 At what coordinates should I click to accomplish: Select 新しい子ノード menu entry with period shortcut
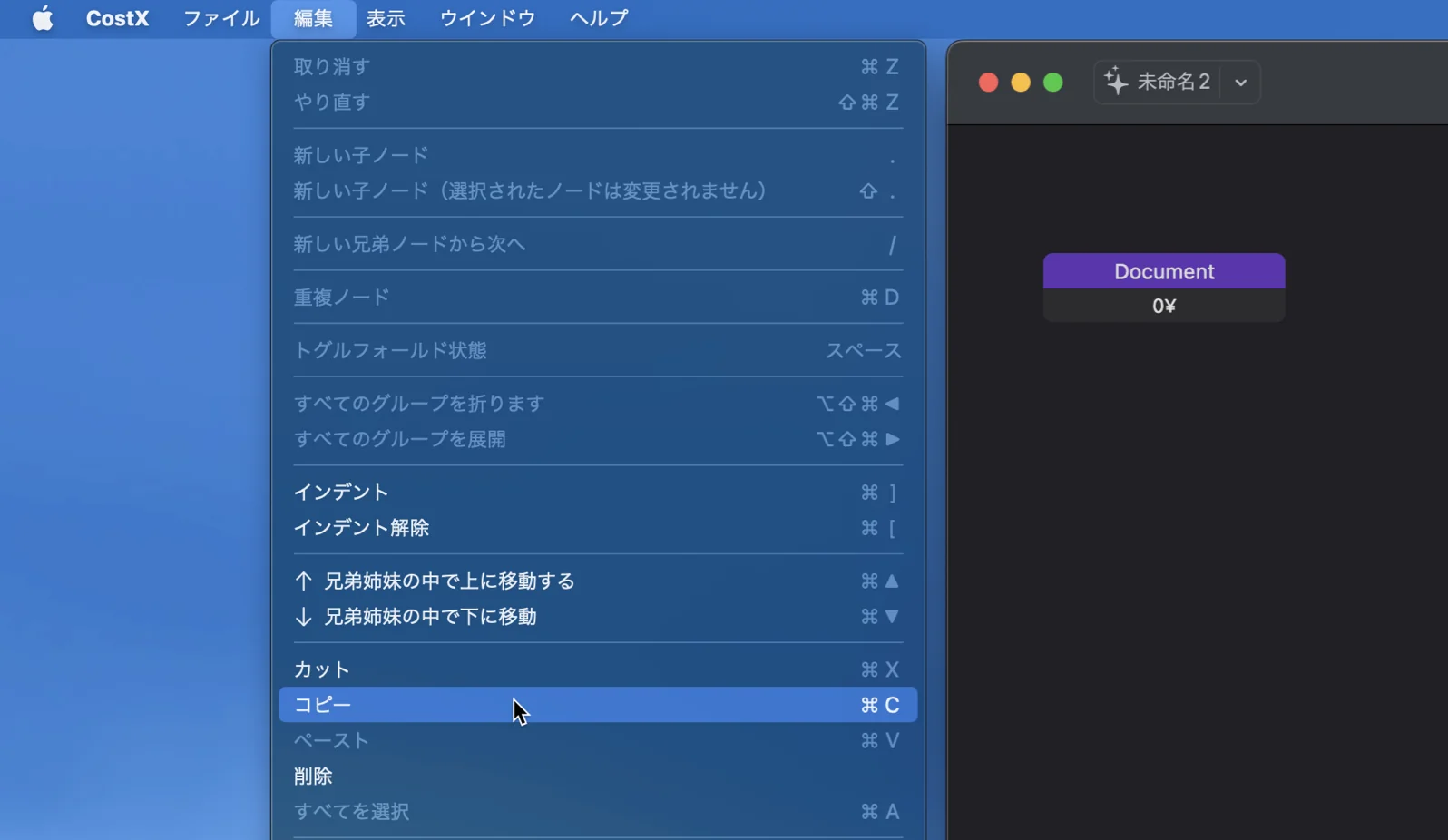click(x=598, y=155)
